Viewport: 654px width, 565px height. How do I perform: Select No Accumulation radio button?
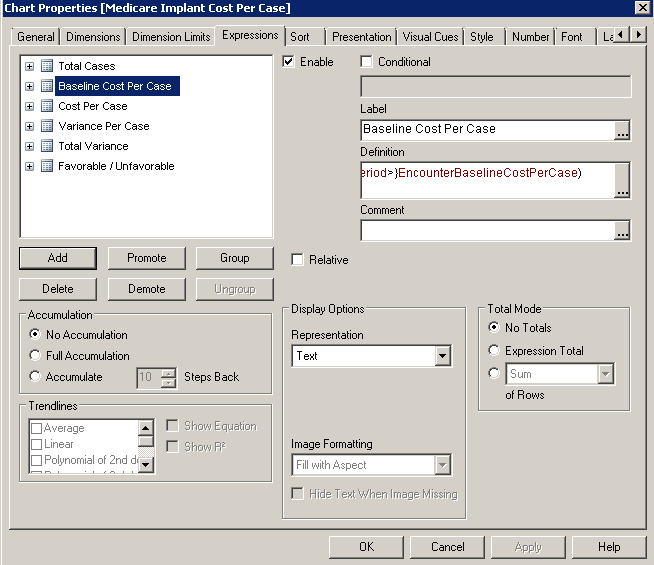click(x=35, y=334)
